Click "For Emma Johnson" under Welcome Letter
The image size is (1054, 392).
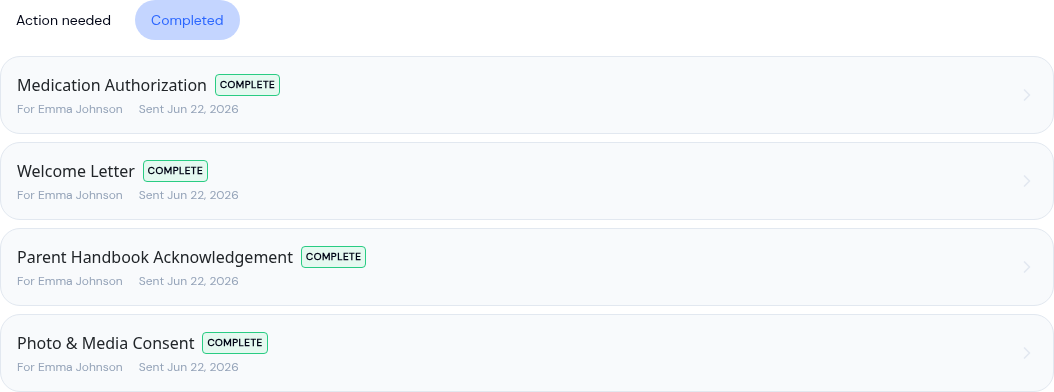point(70,195)
